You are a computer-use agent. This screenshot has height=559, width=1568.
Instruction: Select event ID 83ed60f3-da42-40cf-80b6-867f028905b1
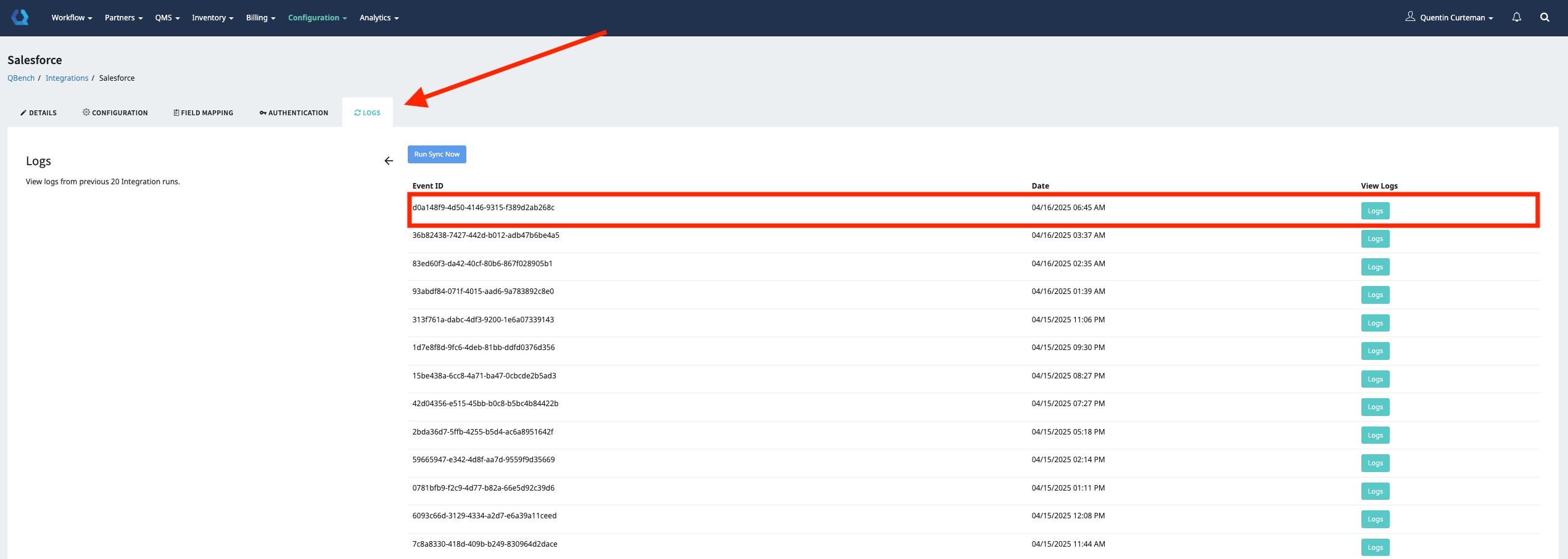click(482, 264)
